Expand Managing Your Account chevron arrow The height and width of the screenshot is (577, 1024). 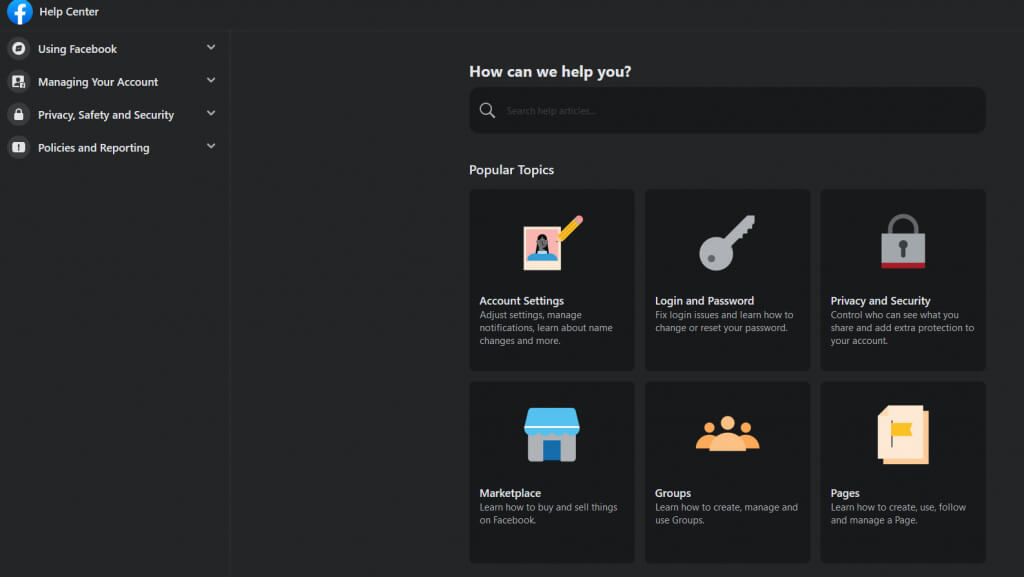(211, 81)
